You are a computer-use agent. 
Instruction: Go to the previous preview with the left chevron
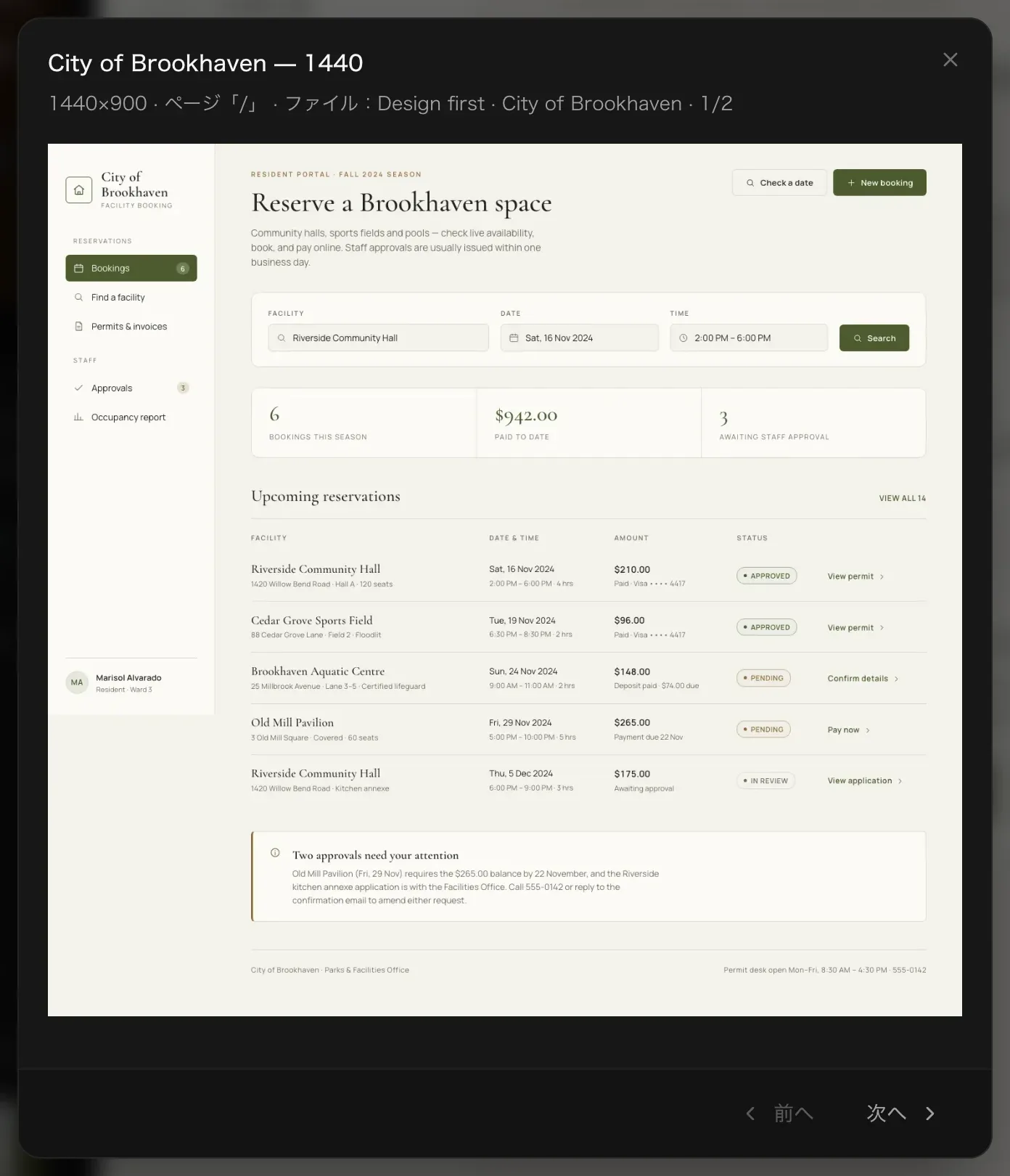(750, 1114)
